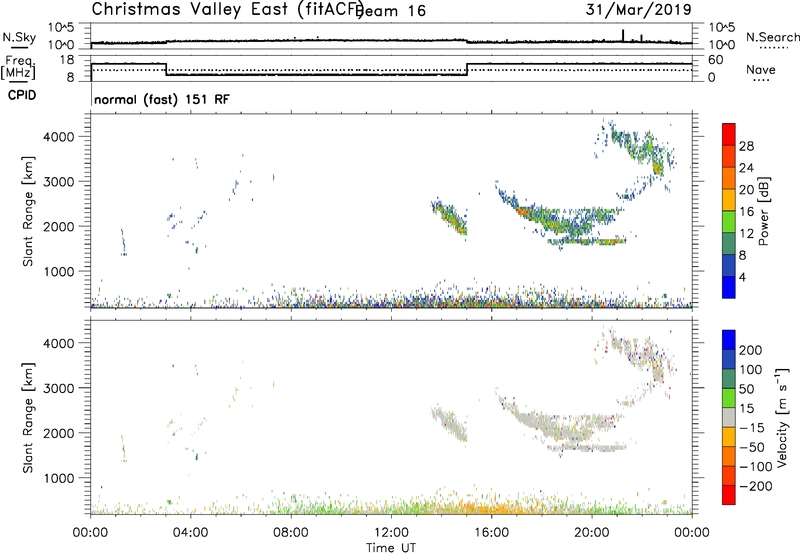Click the scatter echo band near 14:00 in the power panel
Image resolution: width=800 pixels, height=554 pixels.
click(449, 217)
